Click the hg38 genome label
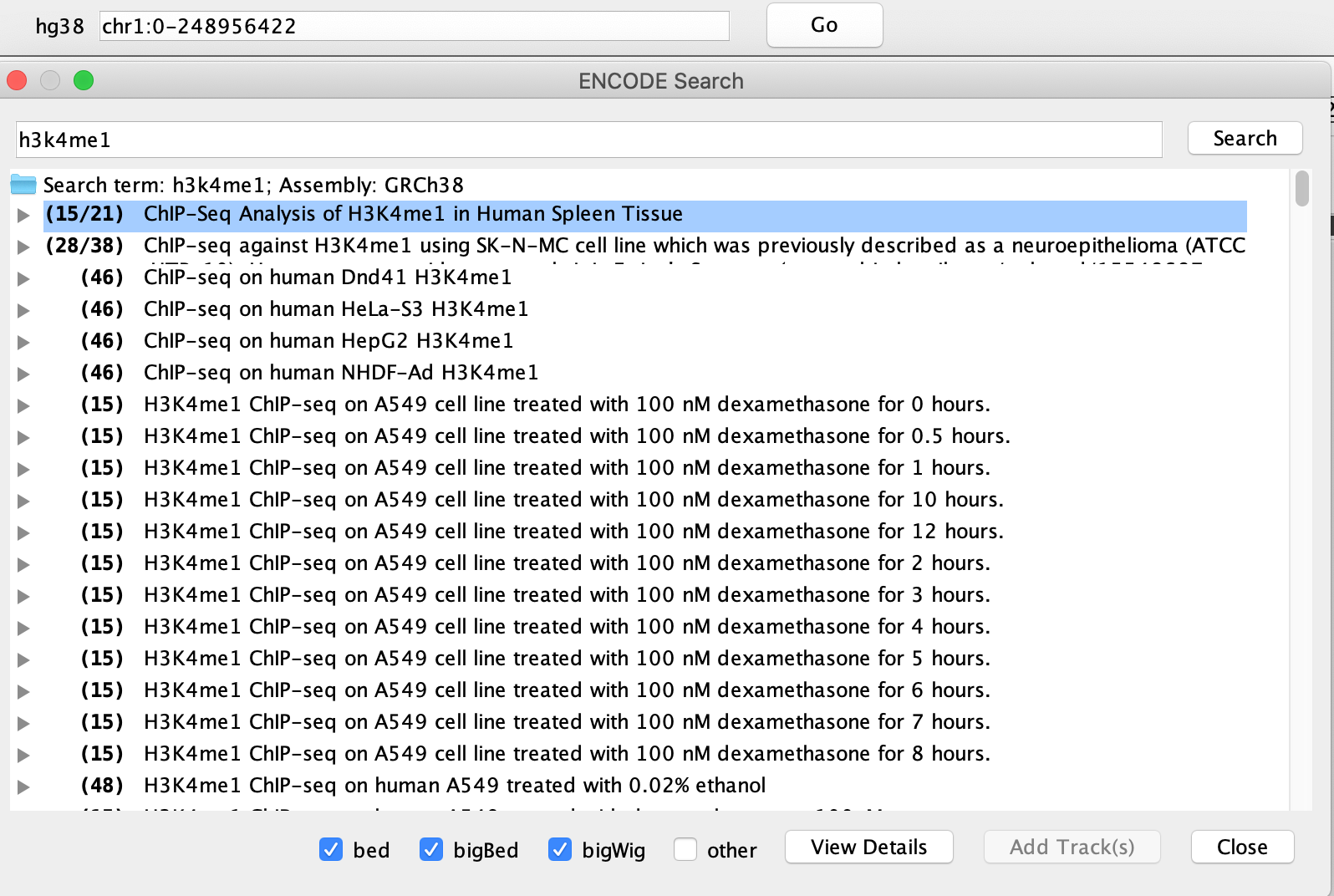Image resolution: width=1334 pixels, height=896 pixels. (59, 26)
